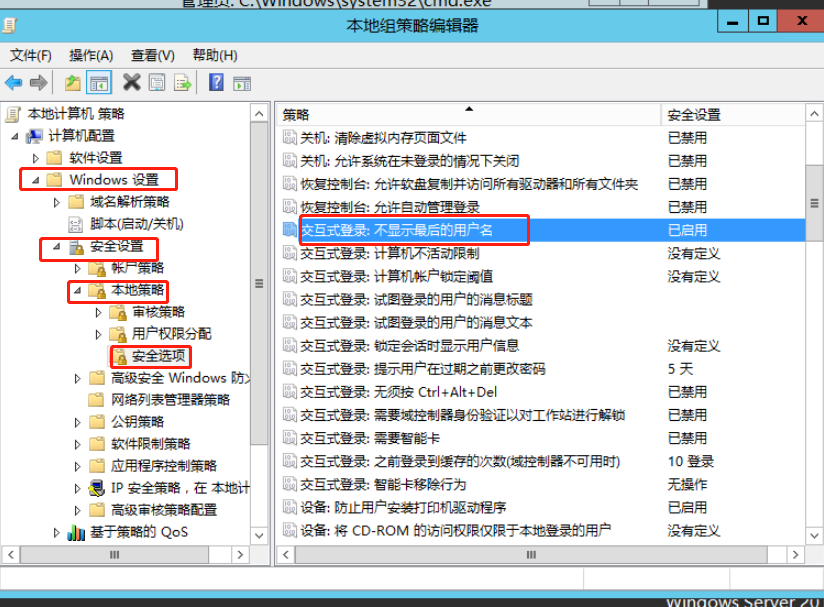Open Properties via the toolbar icon
Viewport: 824px width, 607px height.
157,83
